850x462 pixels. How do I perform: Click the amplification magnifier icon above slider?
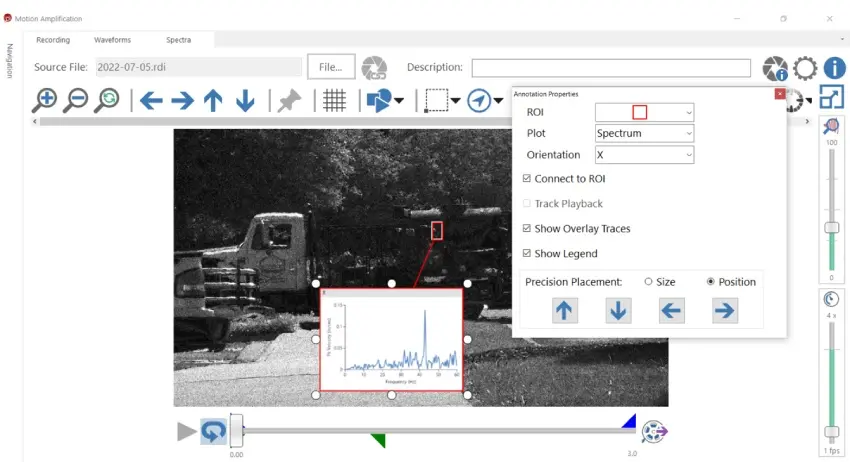pyautogui.click(x=831, y=126)
